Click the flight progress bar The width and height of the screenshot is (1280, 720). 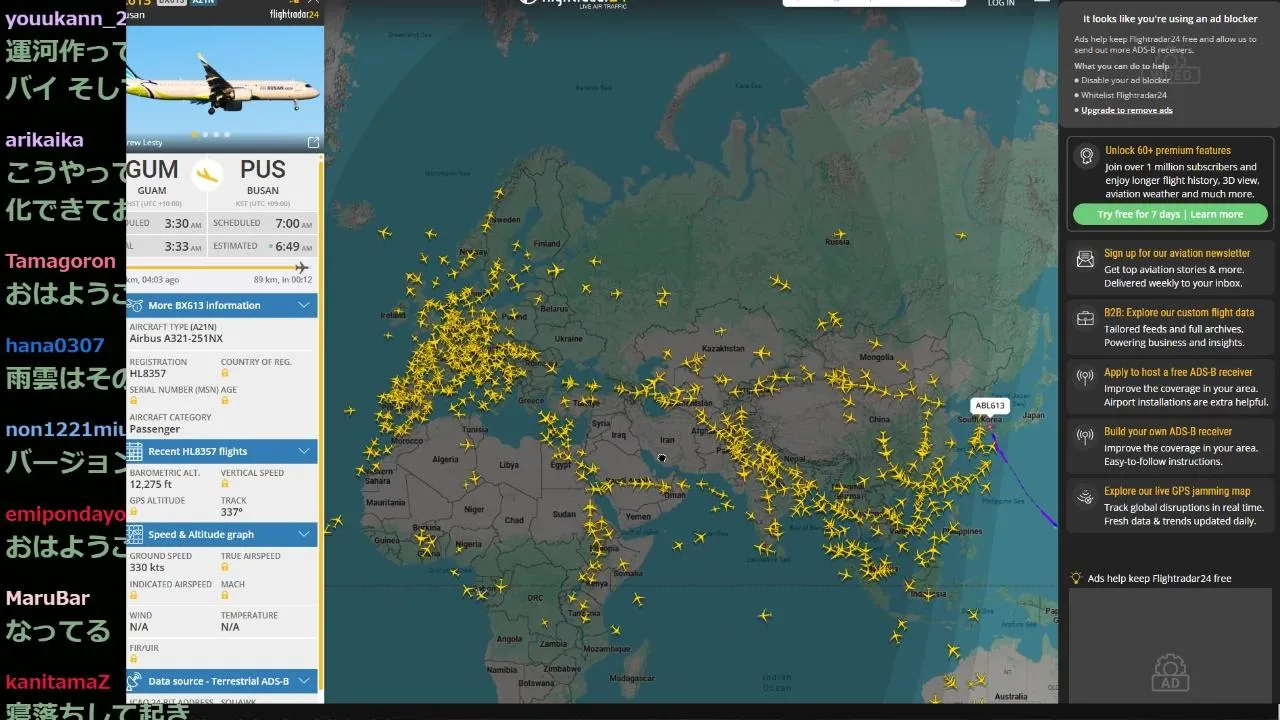point(218,267)
